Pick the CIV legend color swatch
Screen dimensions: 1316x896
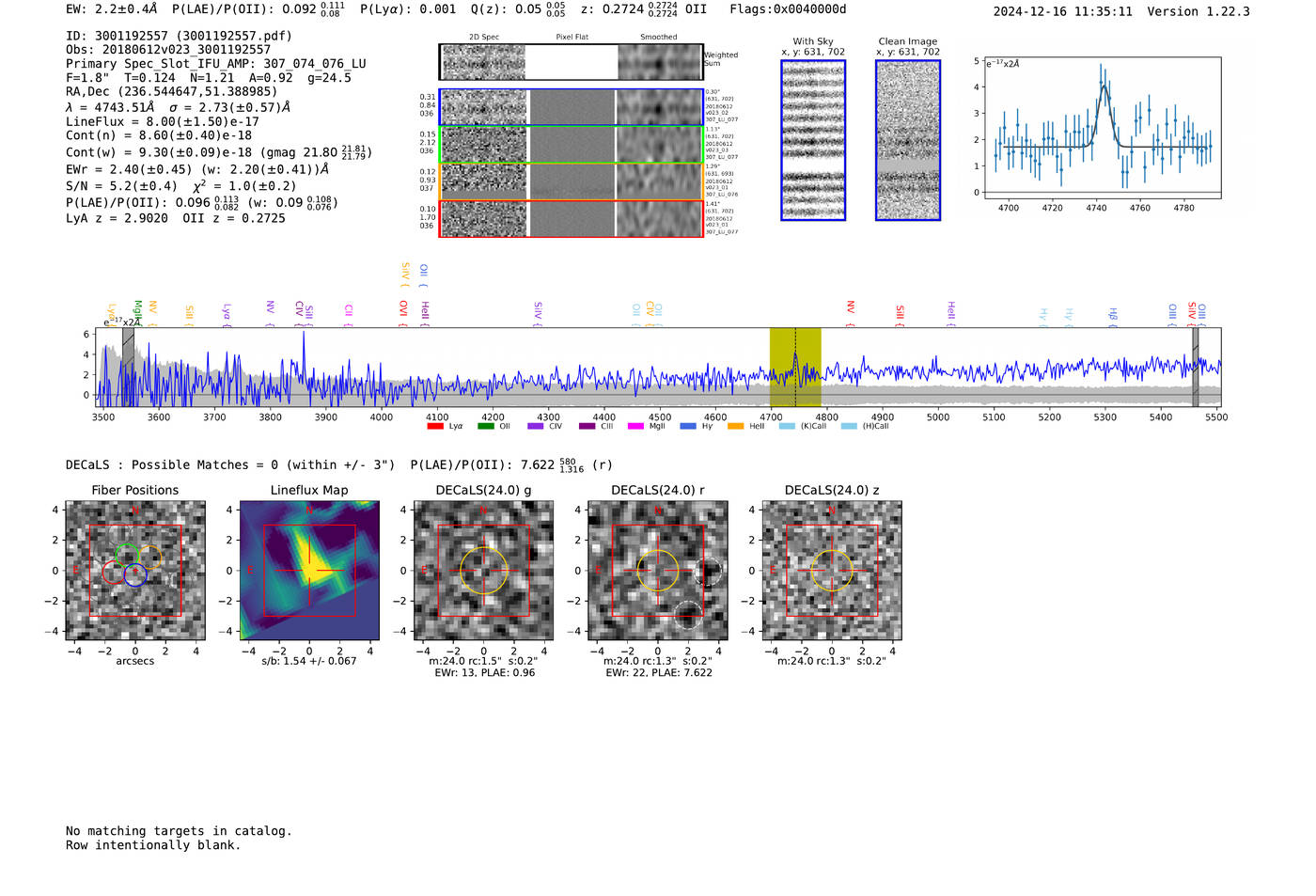tap(536, 427)
